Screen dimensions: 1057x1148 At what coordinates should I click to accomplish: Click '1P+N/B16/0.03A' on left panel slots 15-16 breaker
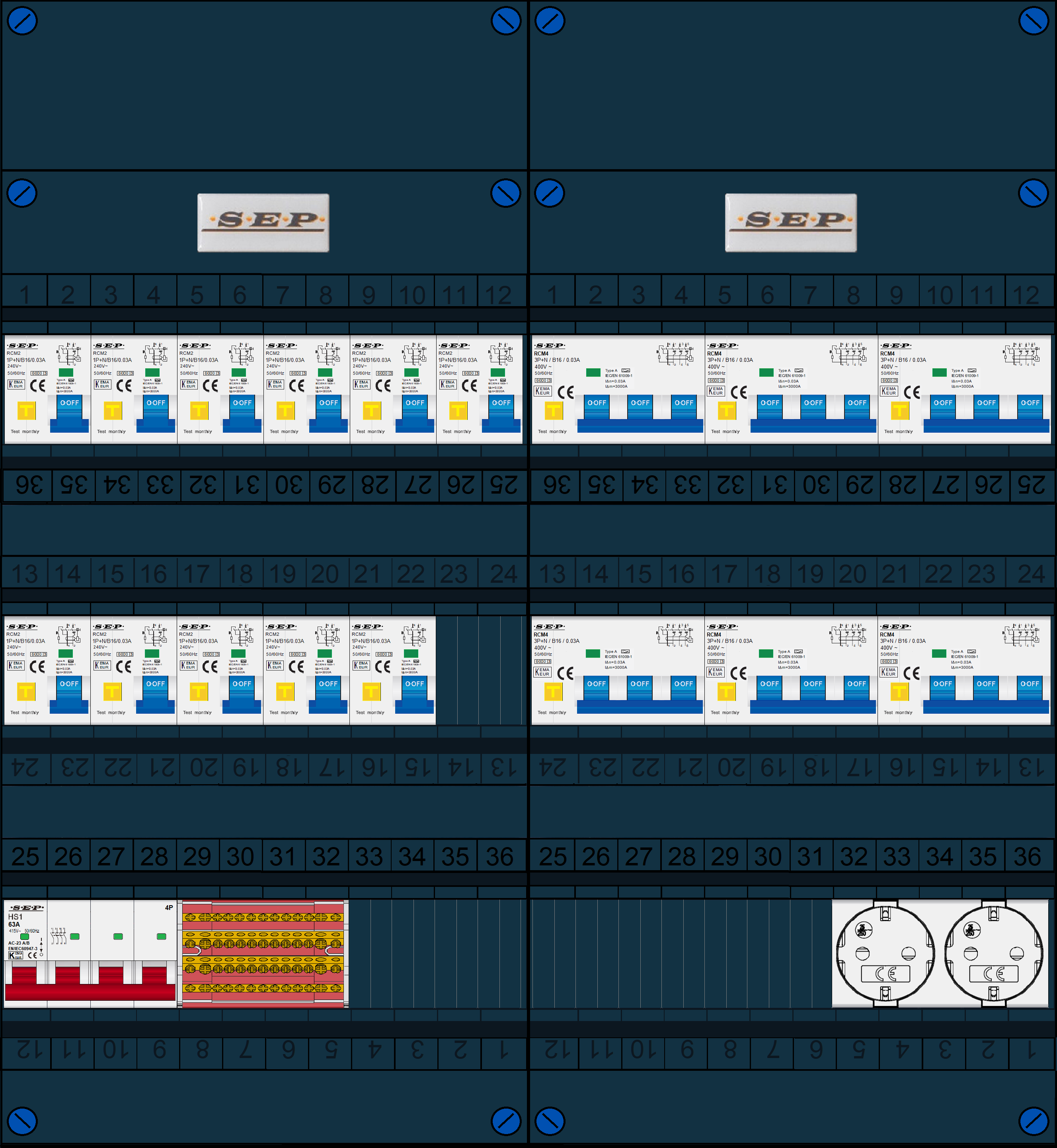(x=112, y=641)
